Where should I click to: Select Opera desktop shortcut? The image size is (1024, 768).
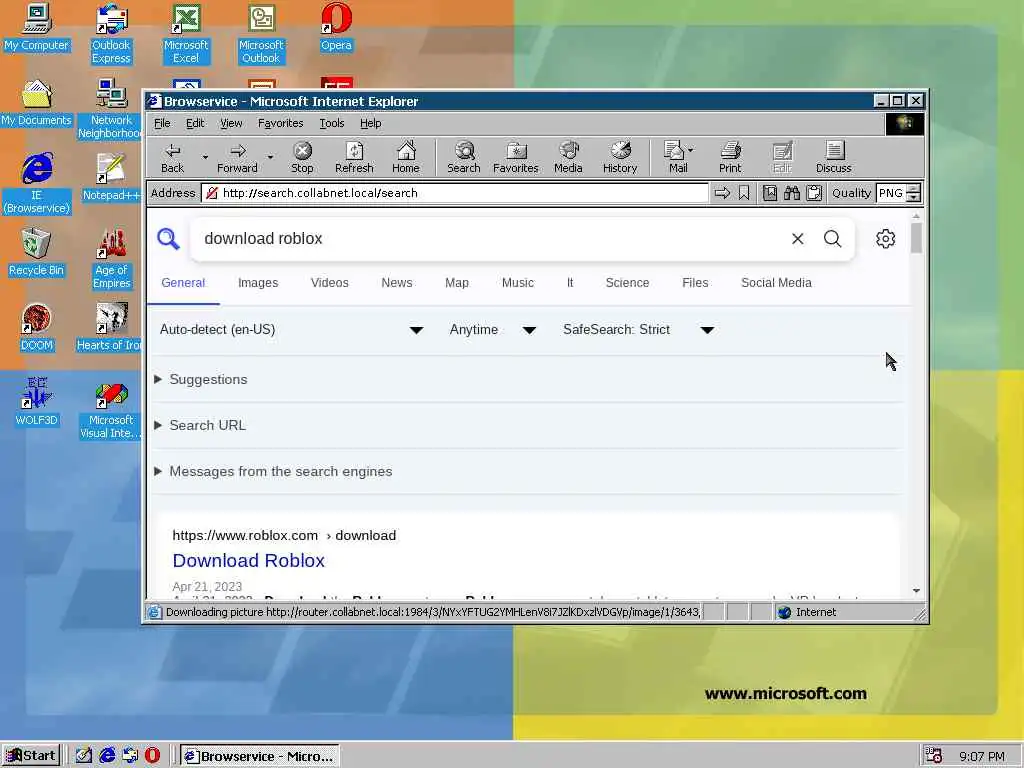(336, 28)
